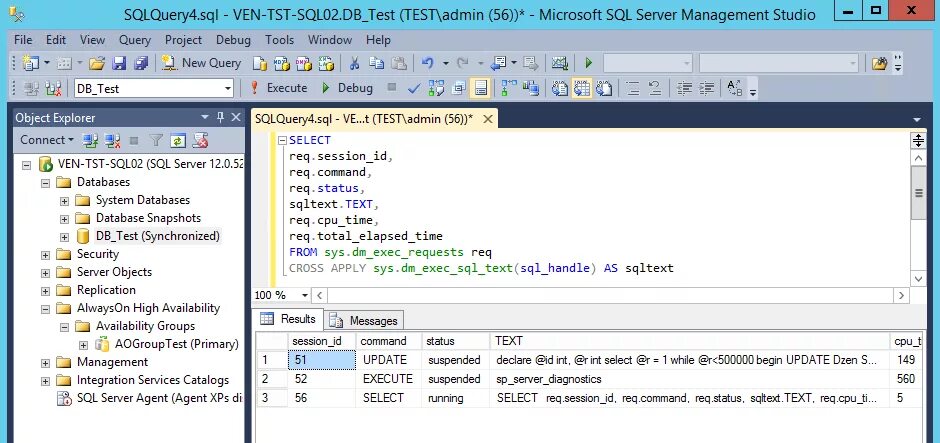Expand the AOGroupTest (Primary) node
940x443 pixels.
tap(83, 345)
